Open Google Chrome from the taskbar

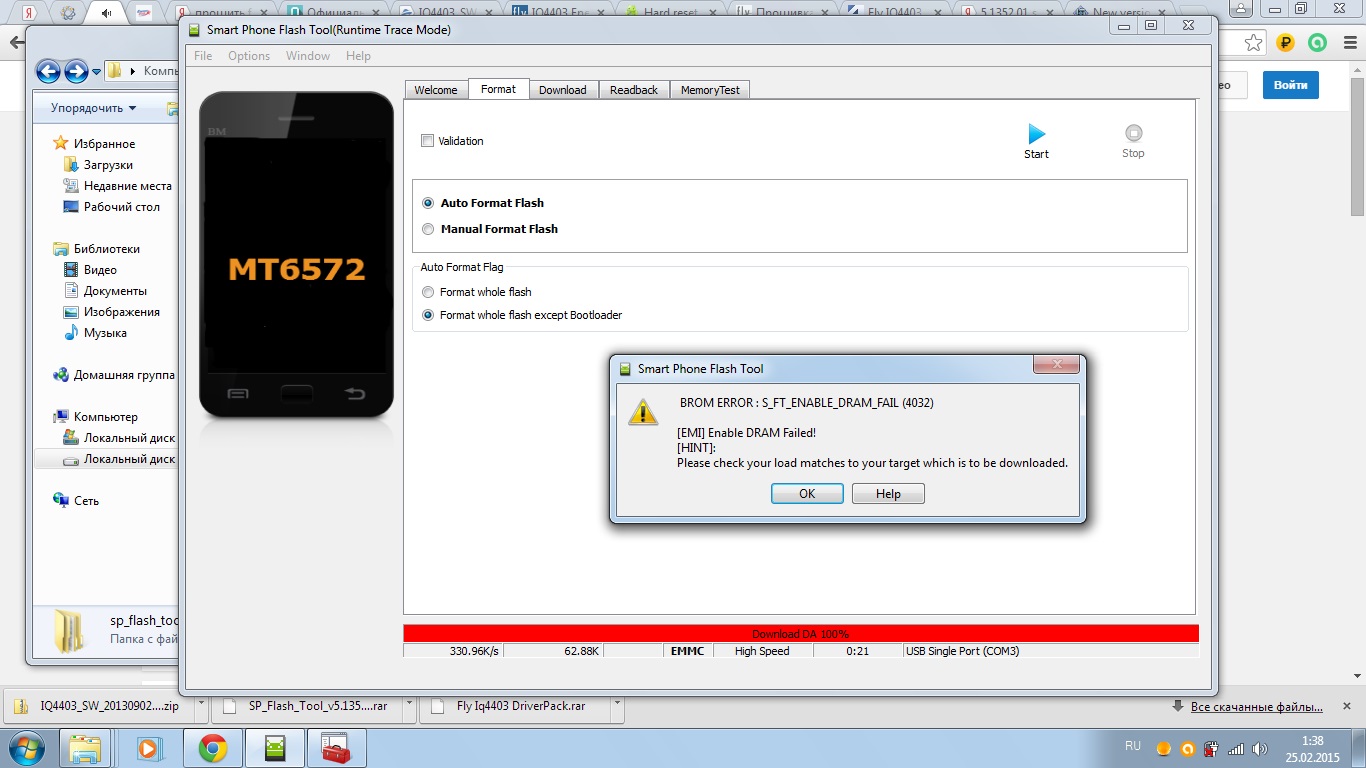click(x=212, y=748)
